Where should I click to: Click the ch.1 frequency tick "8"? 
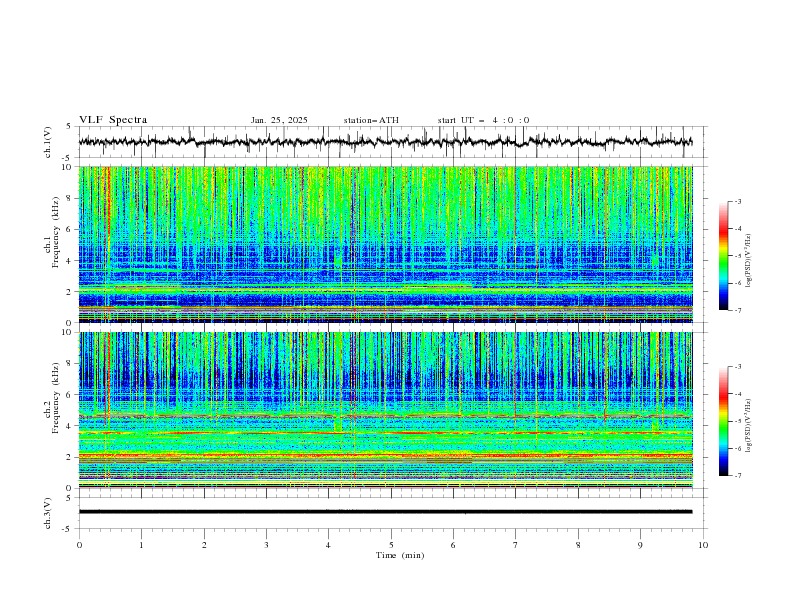[x=69, y=198]
